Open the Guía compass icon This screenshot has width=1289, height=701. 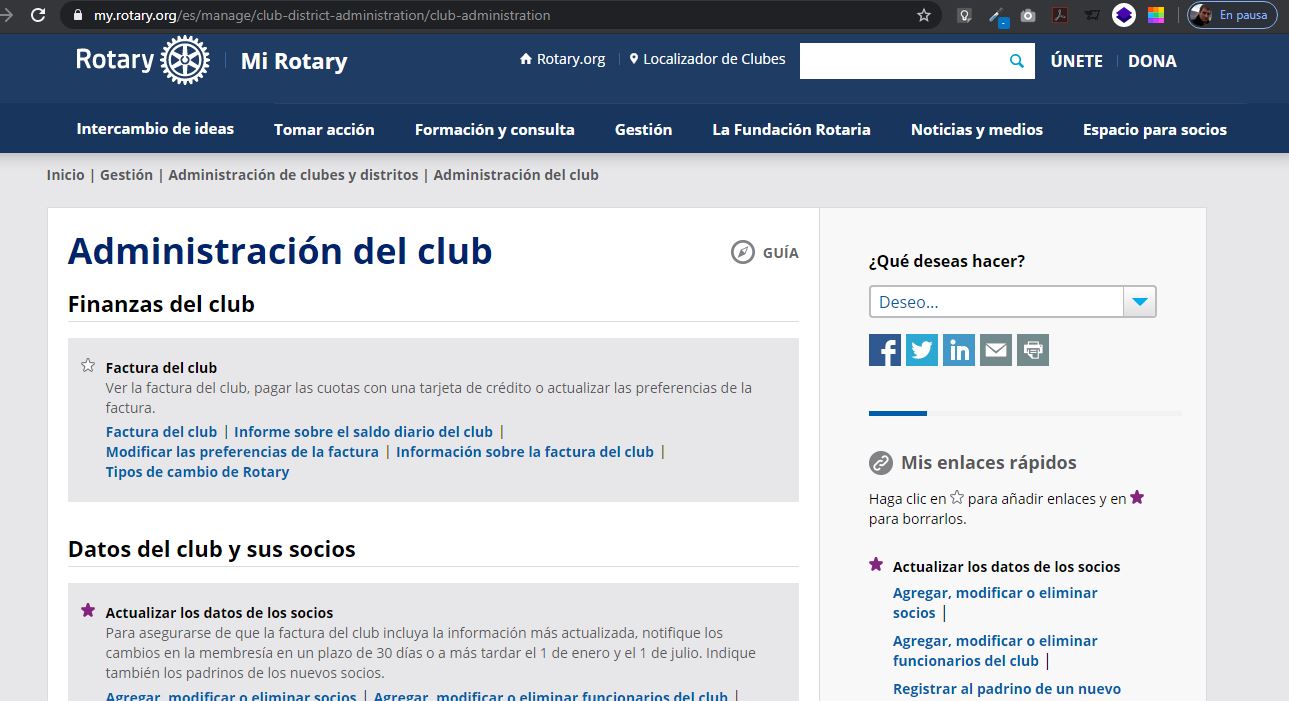(x=743, y=252)
